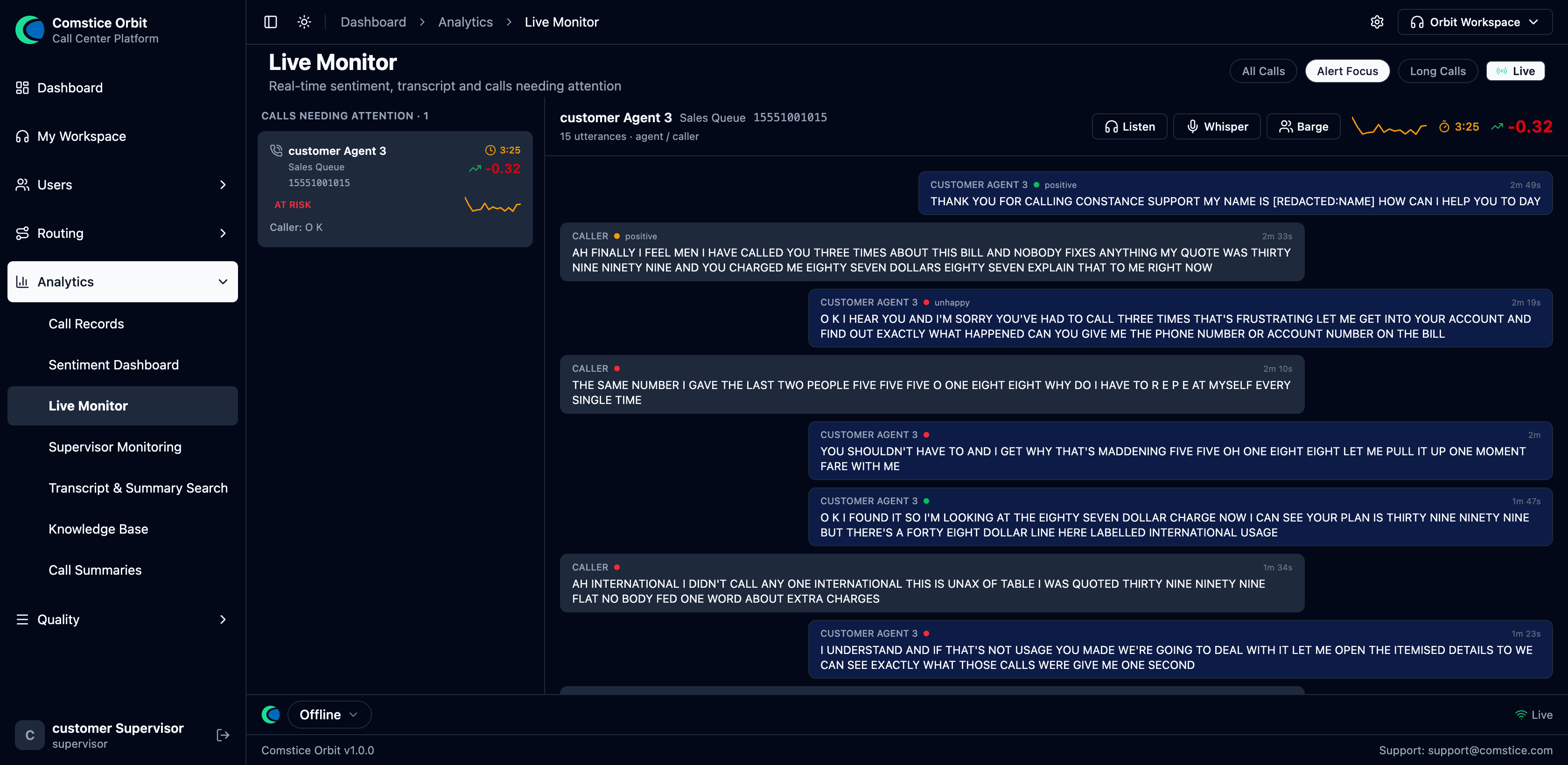The image size is (1568, 765).
Task: Click the sparkline on the call card
Action: pos(492,204)
